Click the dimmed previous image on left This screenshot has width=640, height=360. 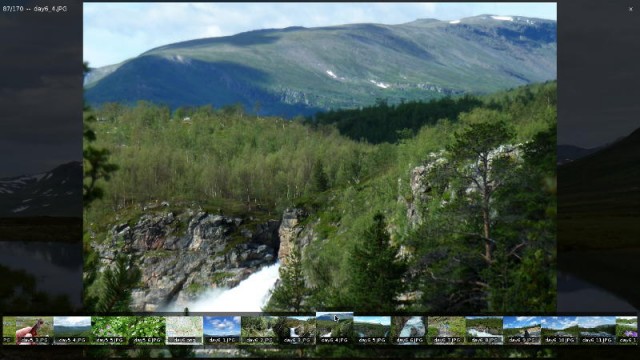coord(41,163)
